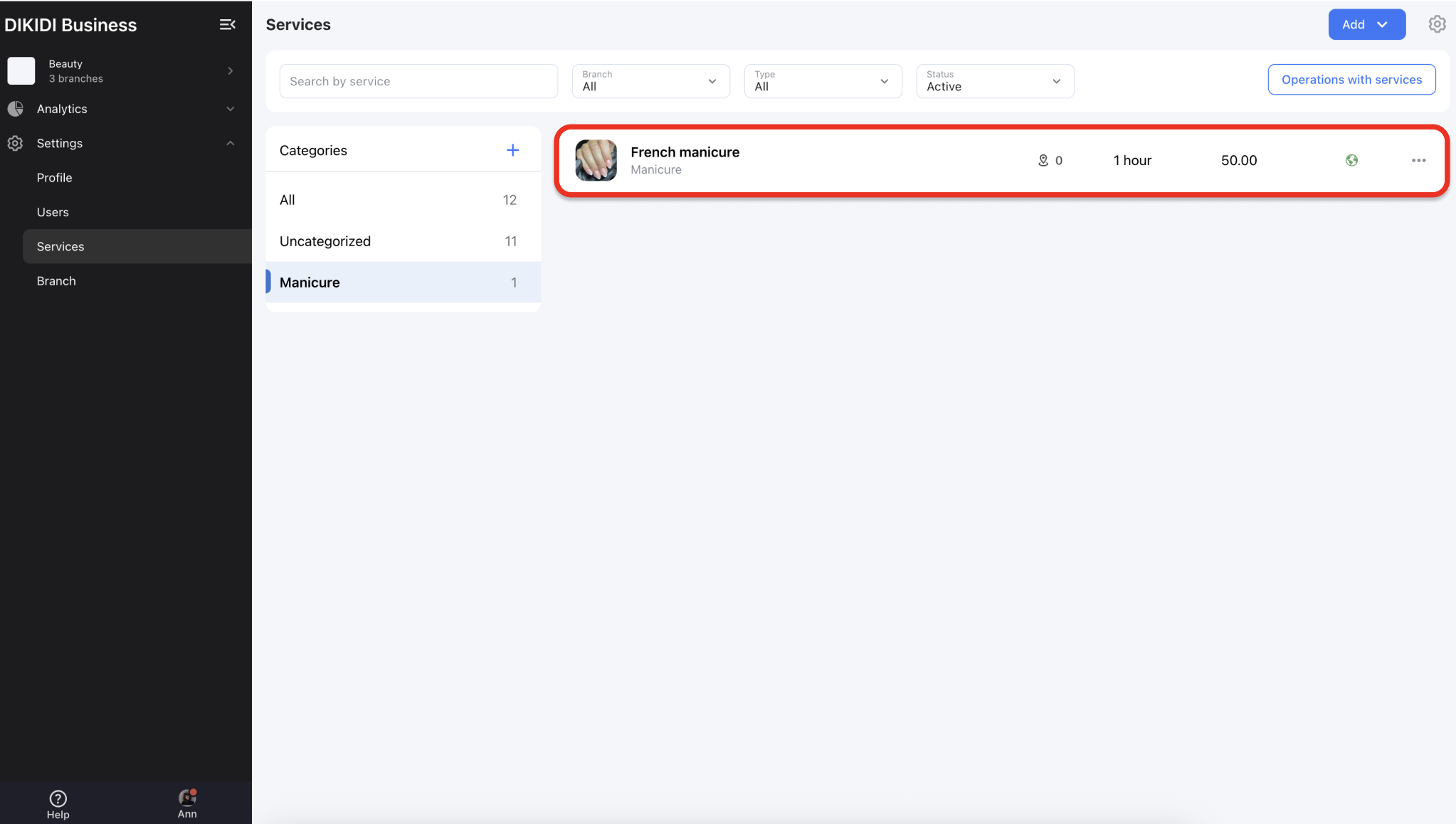The width and height of the screenshot is (1456, 824).
Task: Expand Beauty 3 branches selector
Action: point(230,71)
